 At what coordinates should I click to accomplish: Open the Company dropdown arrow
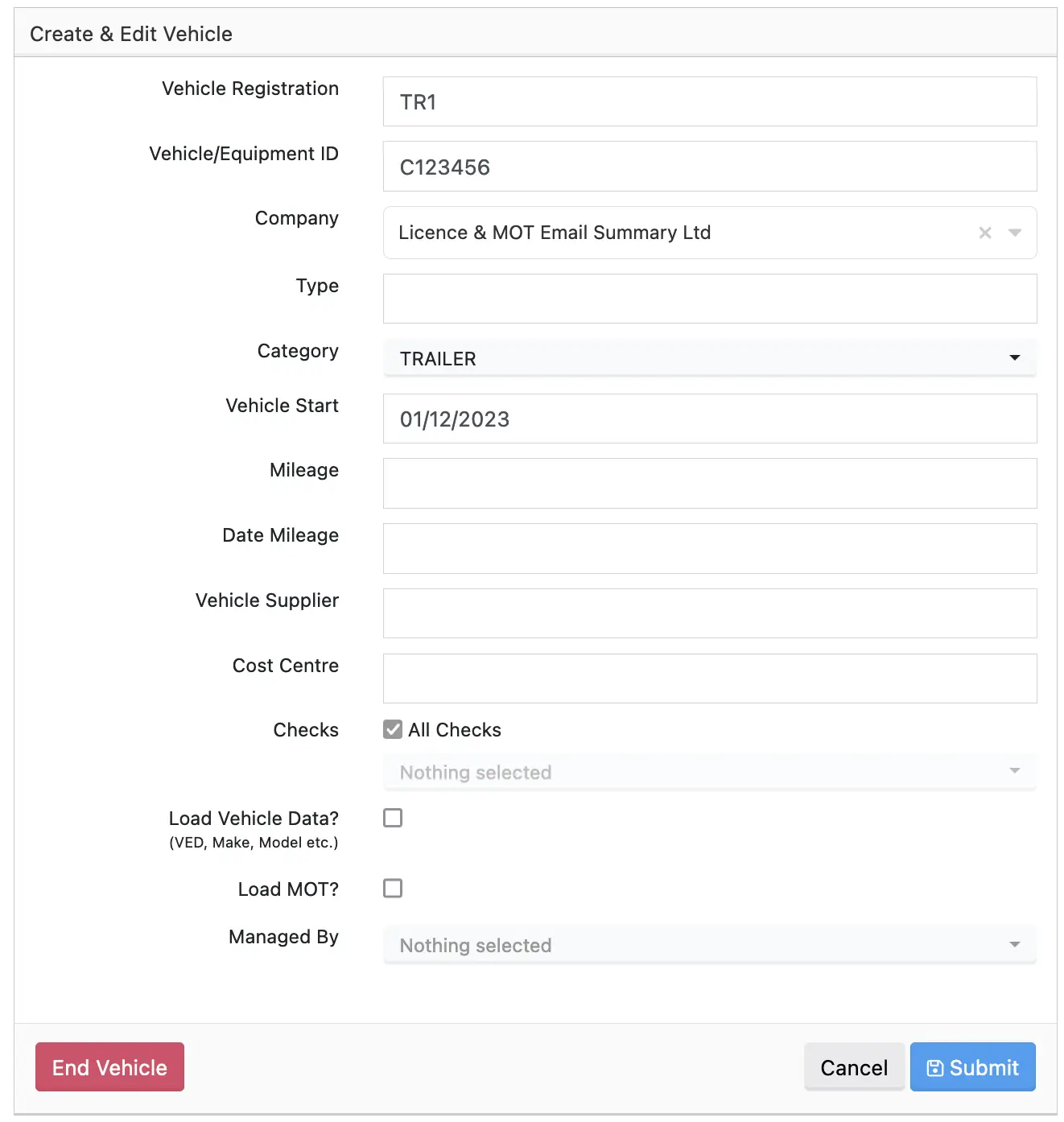pos(1015,233)
